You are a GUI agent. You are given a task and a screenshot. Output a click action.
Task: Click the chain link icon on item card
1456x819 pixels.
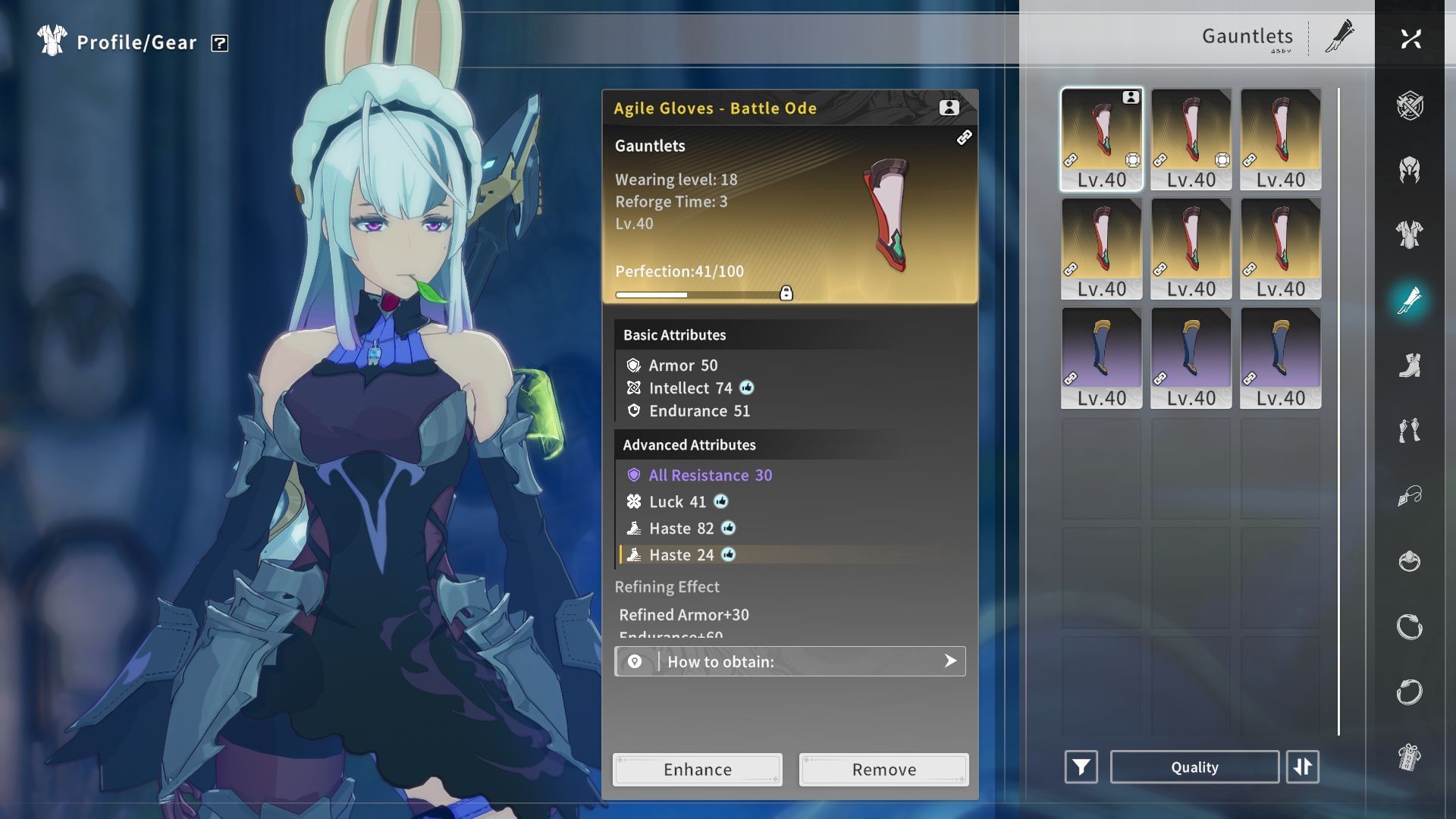[x=964, y=137]
